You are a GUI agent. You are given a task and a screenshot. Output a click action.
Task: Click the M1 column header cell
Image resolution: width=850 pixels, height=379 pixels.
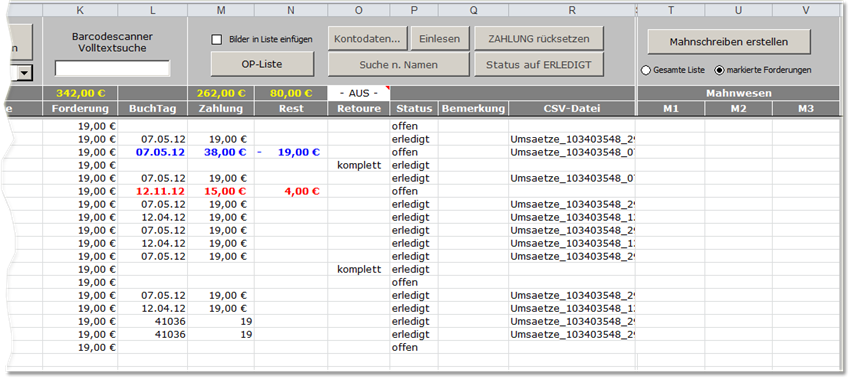(x=671, y=108)
